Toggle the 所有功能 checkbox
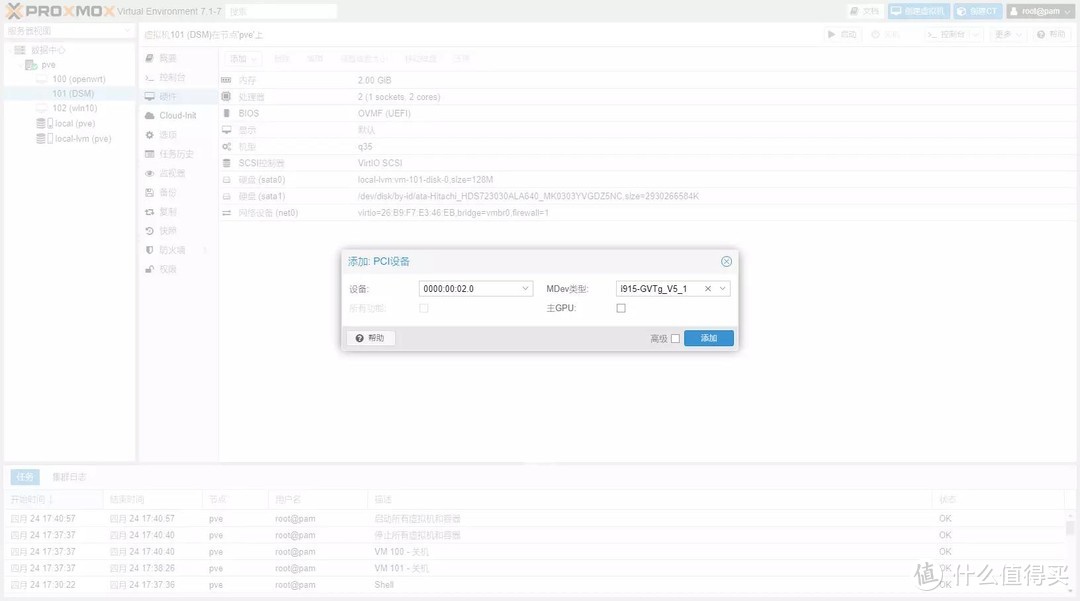 [x=424, y=308]
